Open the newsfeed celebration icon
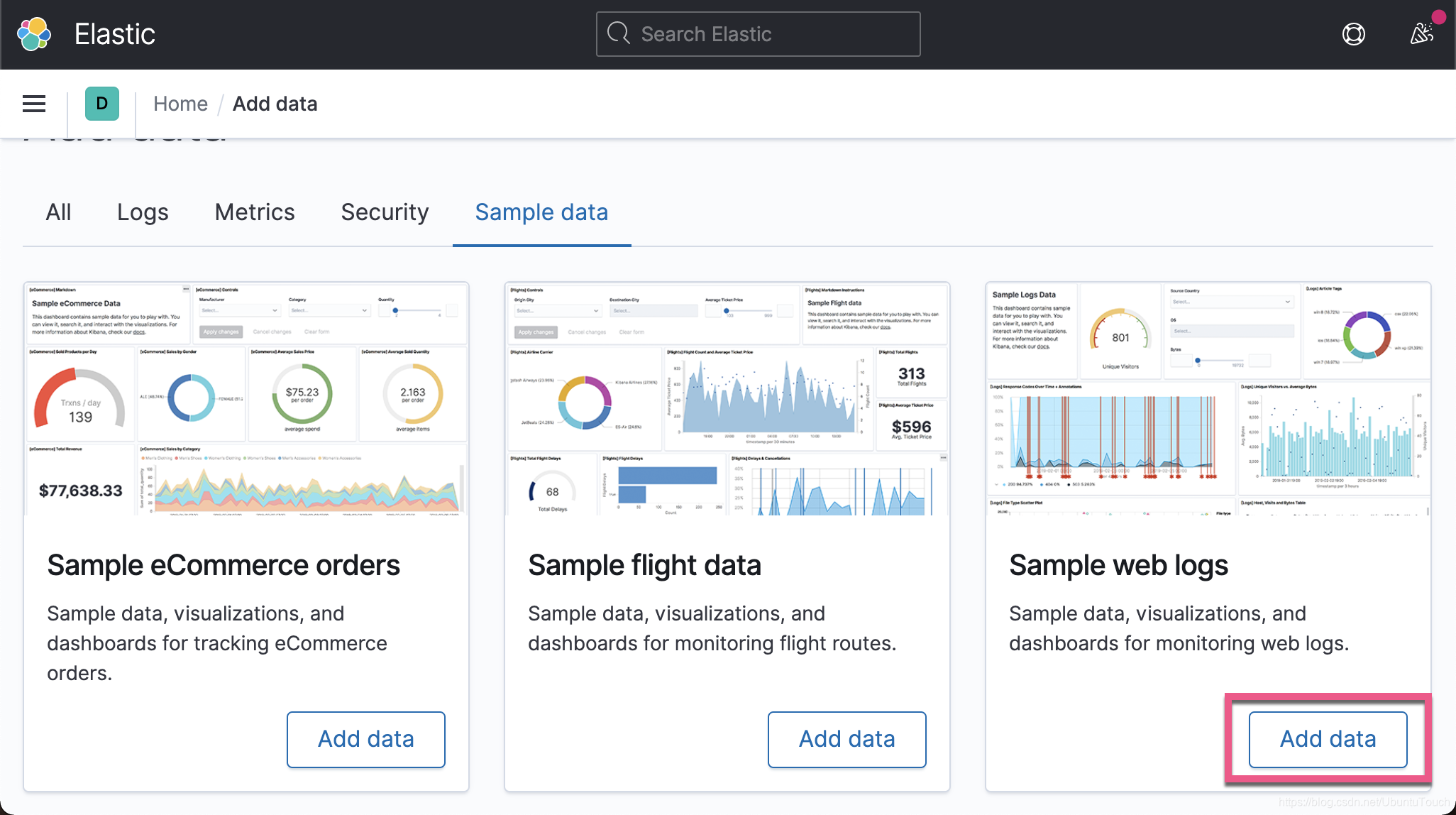 1421,33
